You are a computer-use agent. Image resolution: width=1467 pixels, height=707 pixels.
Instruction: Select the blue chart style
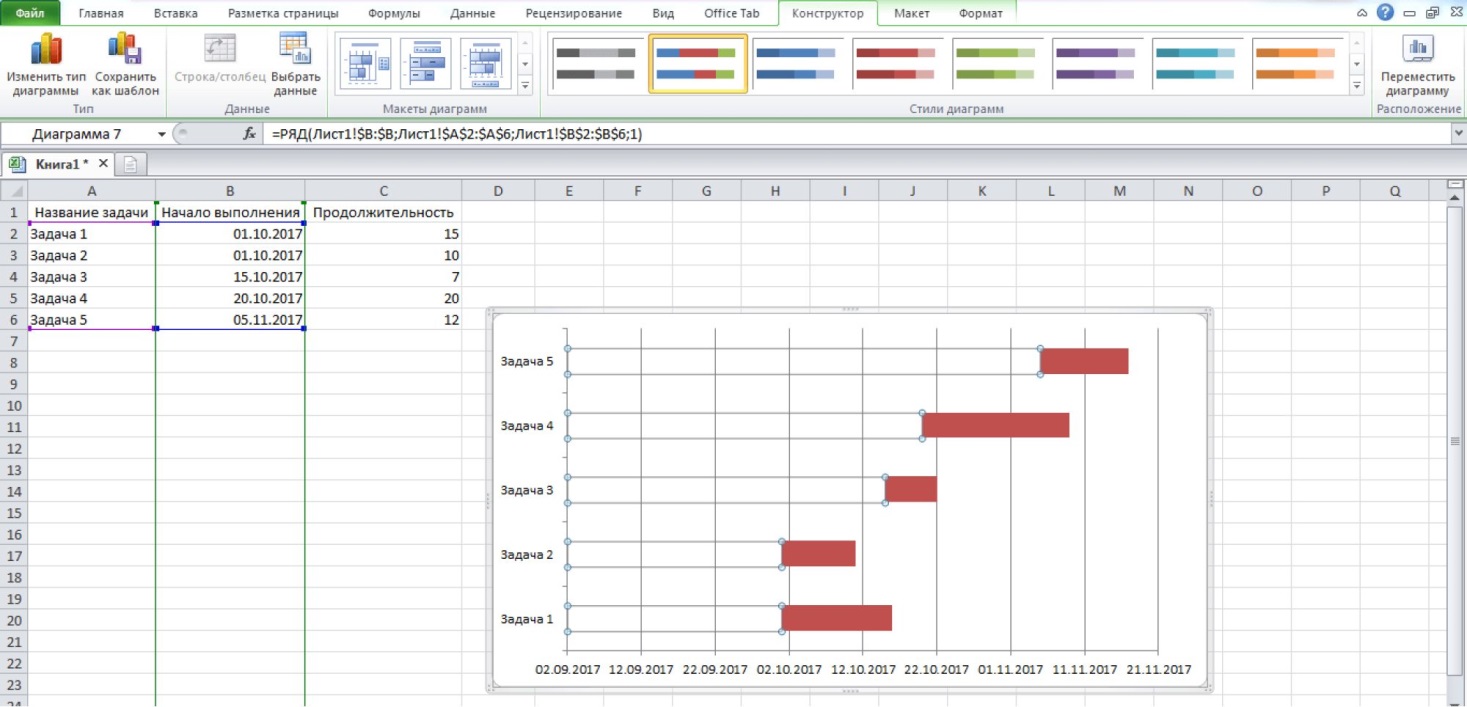[797, 64]
